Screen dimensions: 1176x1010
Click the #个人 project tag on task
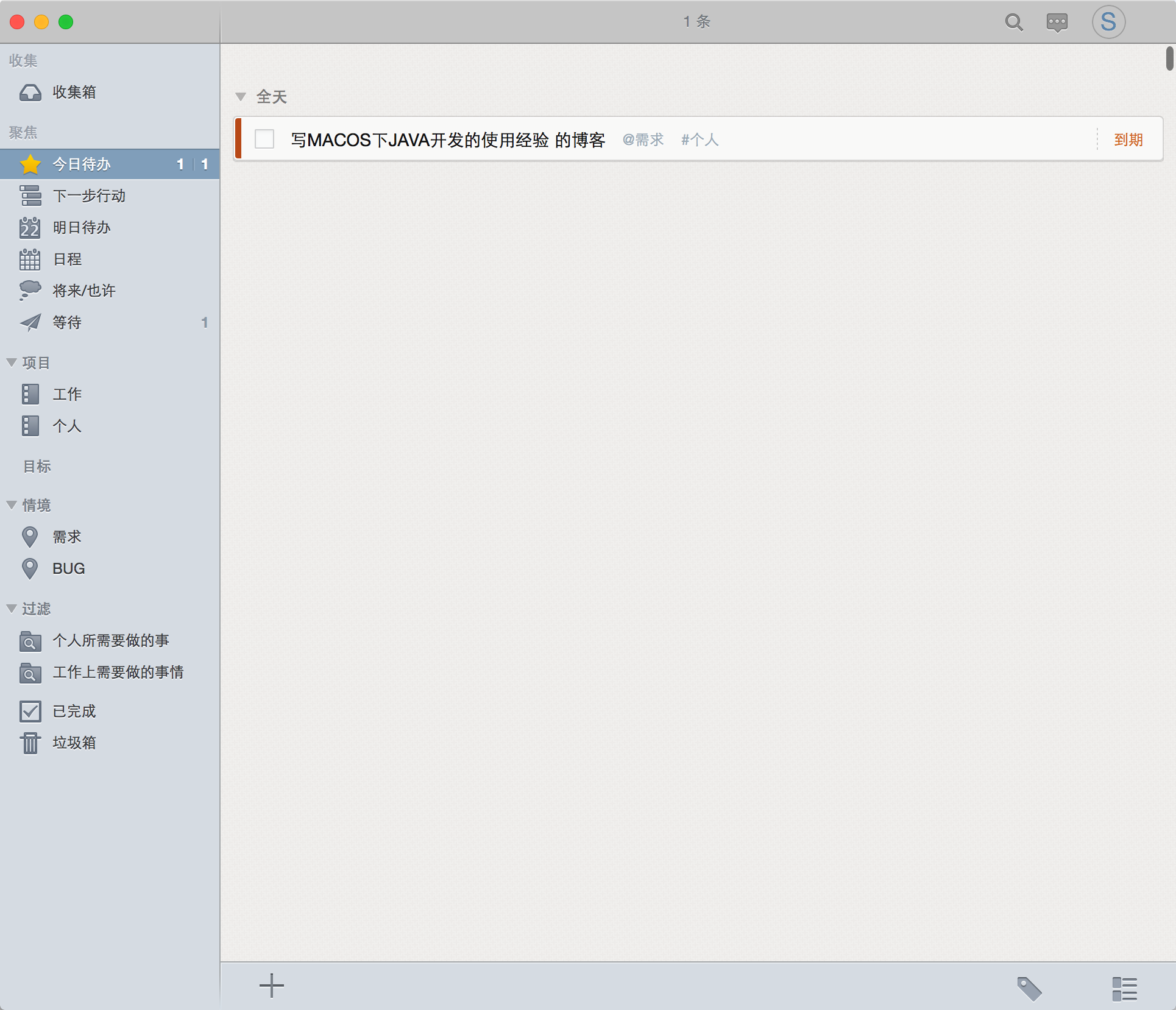click(700, 140)
